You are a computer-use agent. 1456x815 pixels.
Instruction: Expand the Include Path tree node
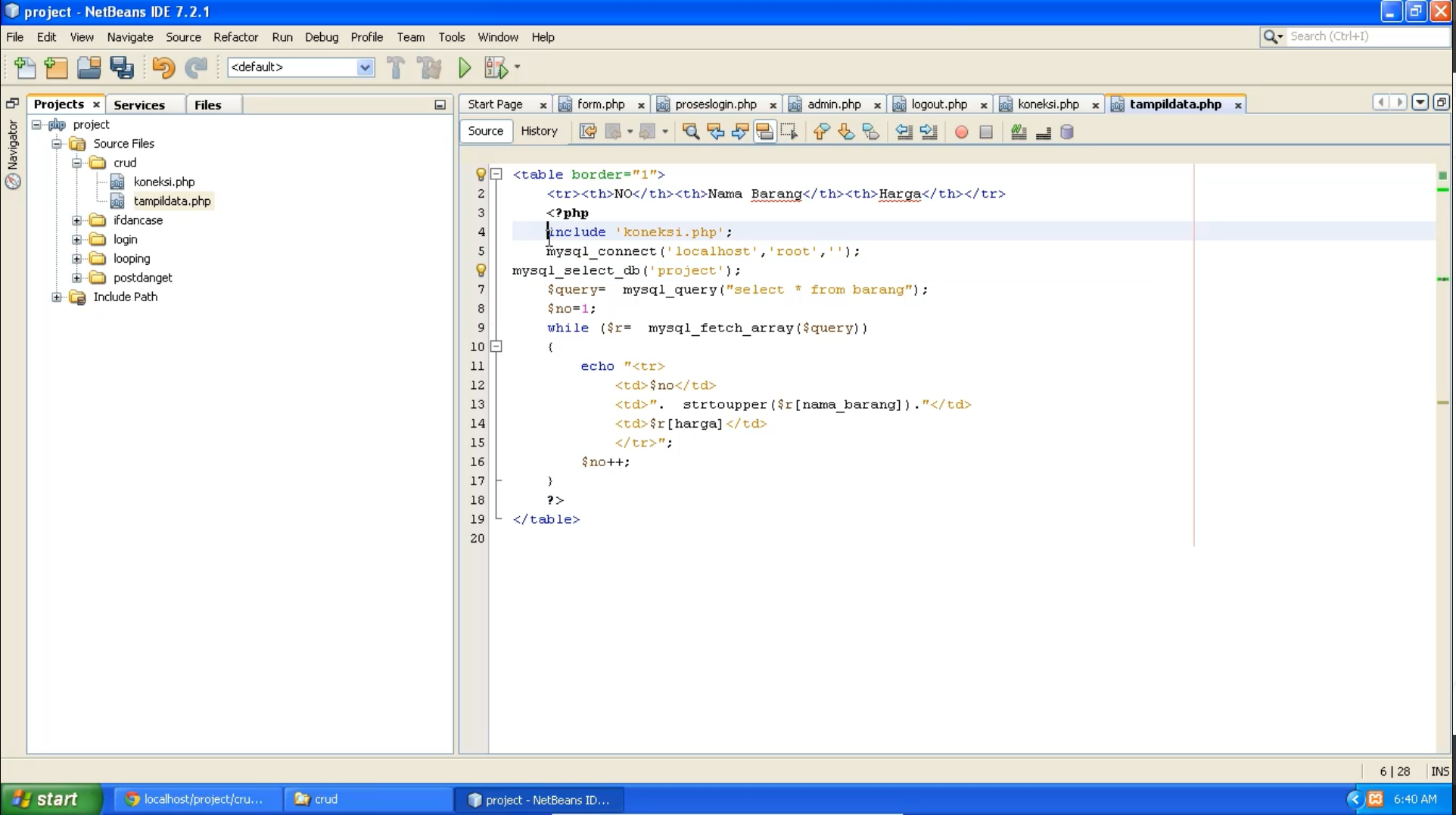point(57,297)
